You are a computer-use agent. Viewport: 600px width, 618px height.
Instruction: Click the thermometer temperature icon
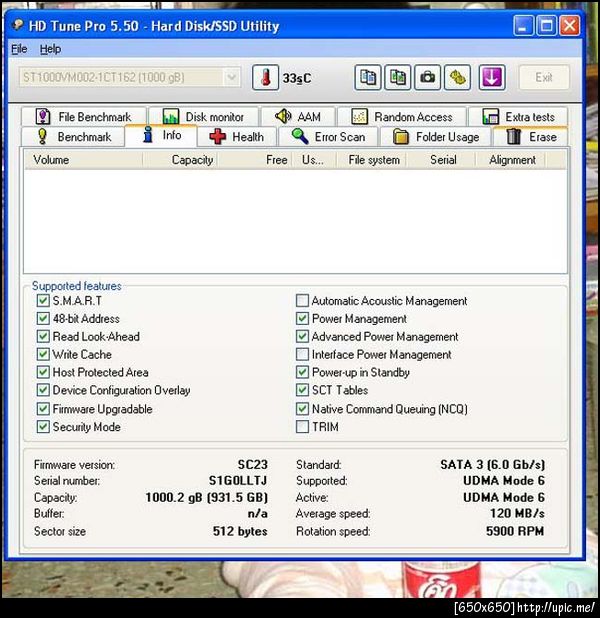pyautogui.click(x=265, y=78)
